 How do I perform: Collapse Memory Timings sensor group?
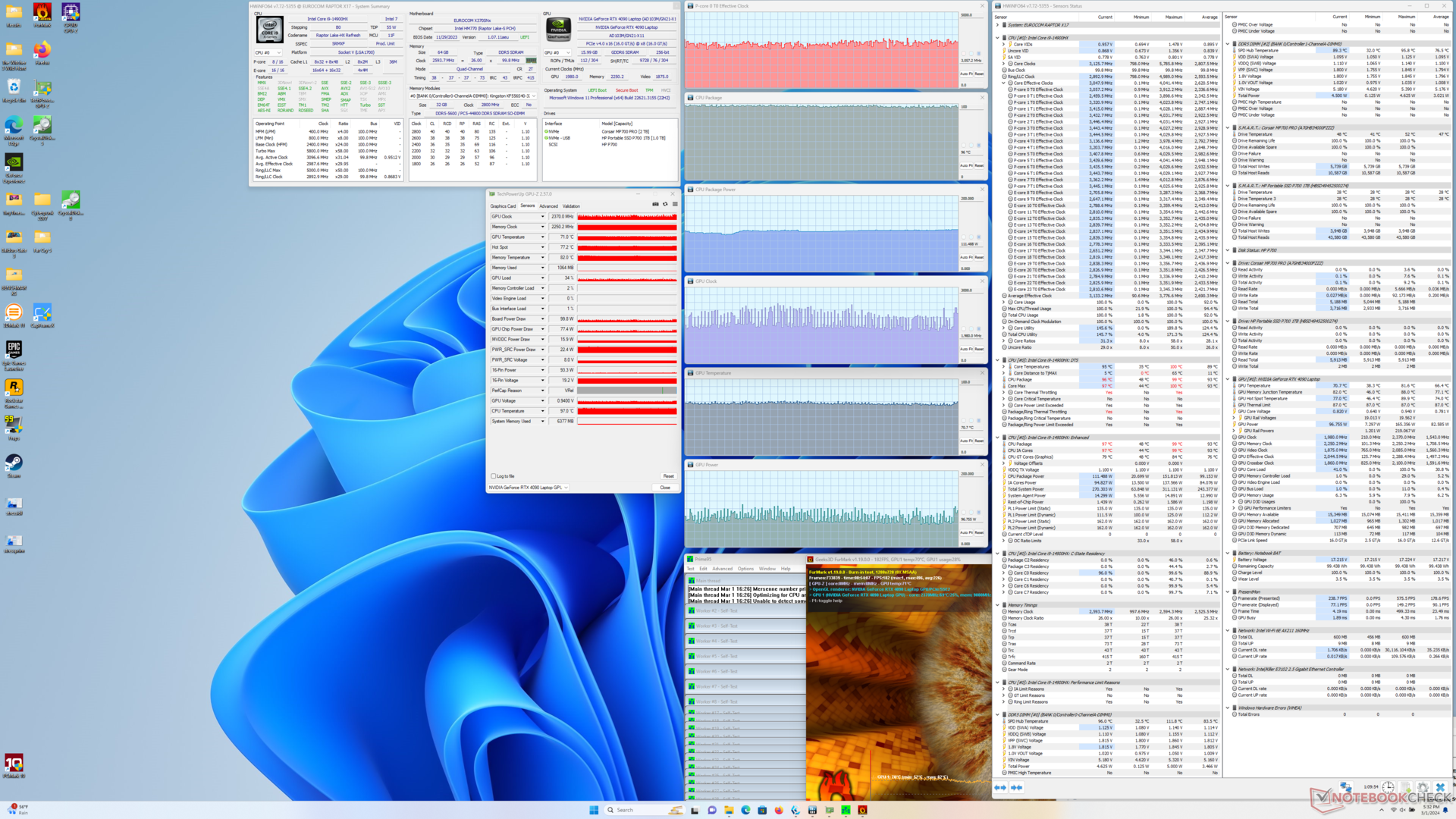pos(998,605)
